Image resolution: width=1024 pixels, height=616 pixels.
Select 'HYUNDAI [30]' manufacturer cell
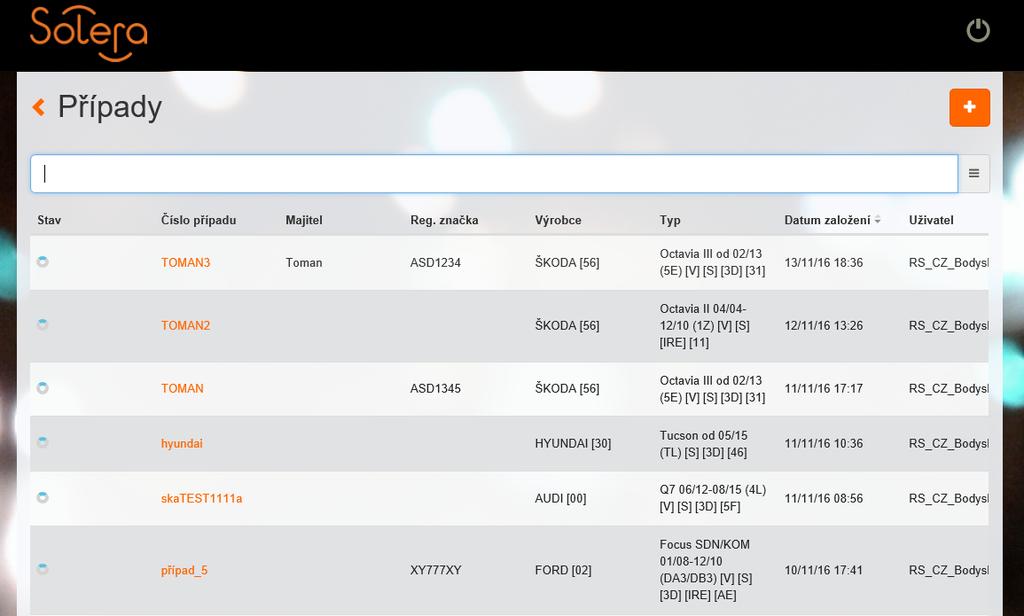pyautogui.click(x=573, y=444)
